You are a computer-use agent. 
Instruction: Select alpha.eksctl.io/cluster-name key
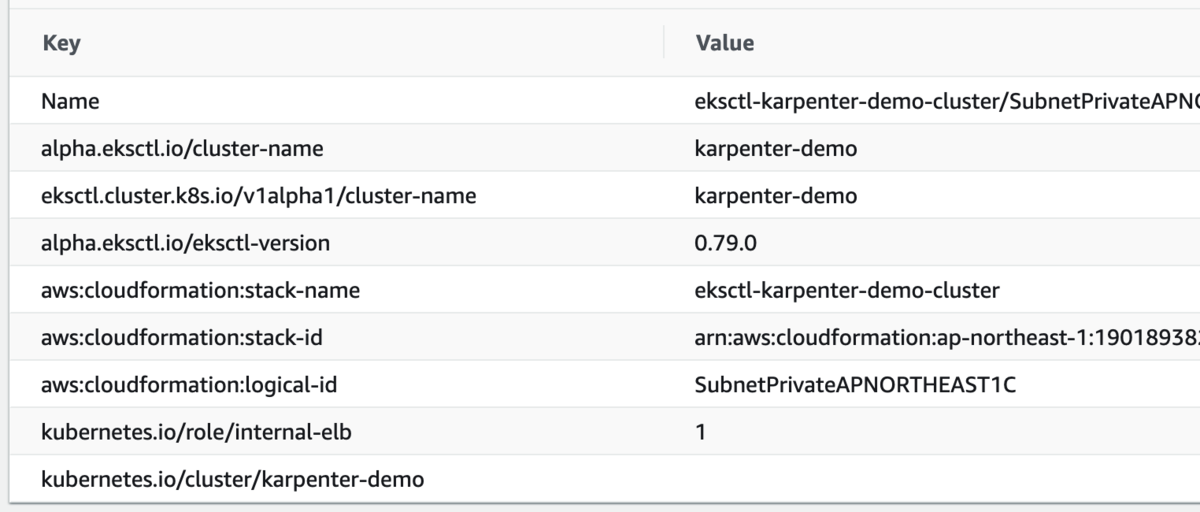182,149
